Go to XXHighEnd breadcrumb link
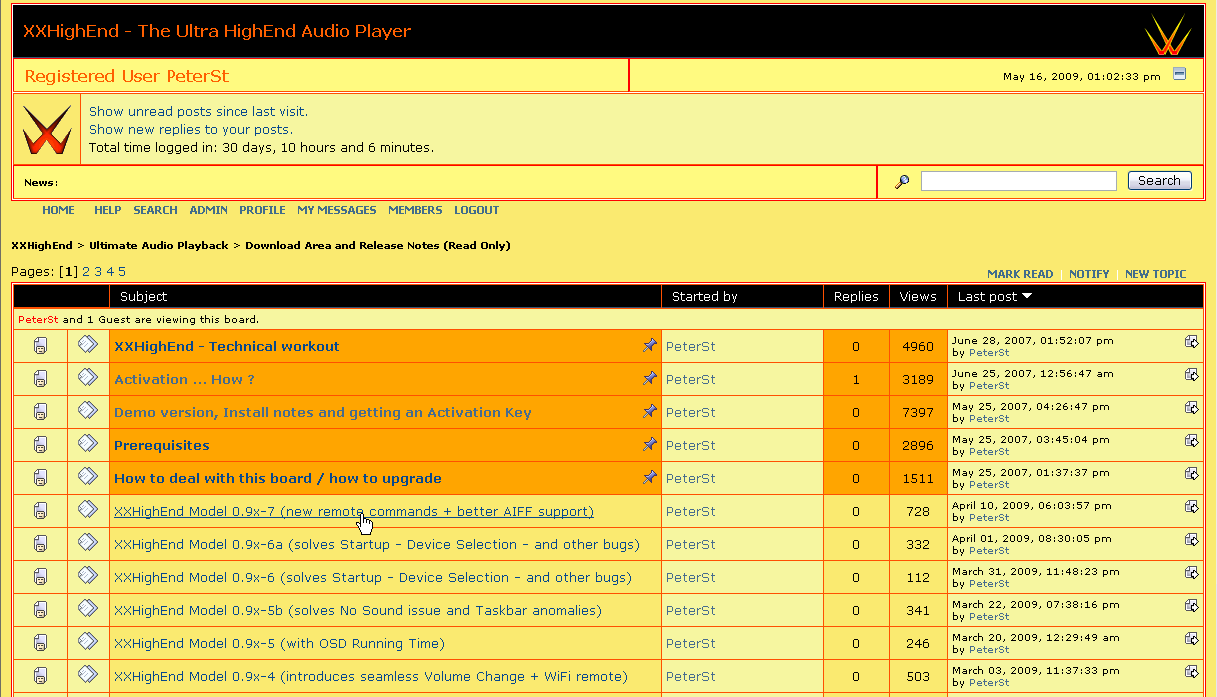This screenshot has width=1217, height=697. pos(42,245)
